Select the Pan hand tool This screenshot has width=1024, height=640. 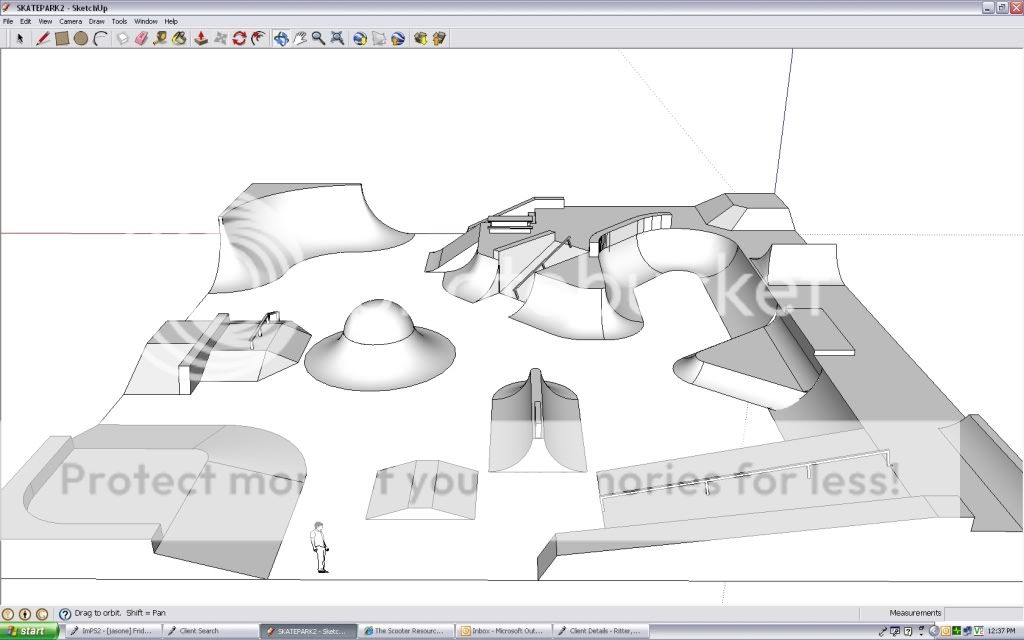299,39
